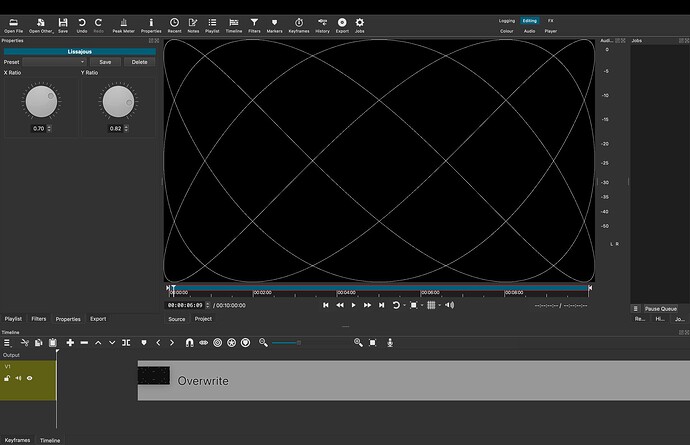The image size is (690, 445).
Task: Mute track V1
Action: click(18, 378)
